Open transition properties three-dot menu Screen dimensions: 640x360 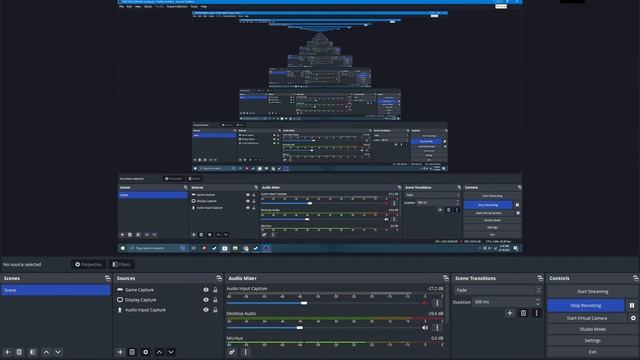tap(537, 313)
